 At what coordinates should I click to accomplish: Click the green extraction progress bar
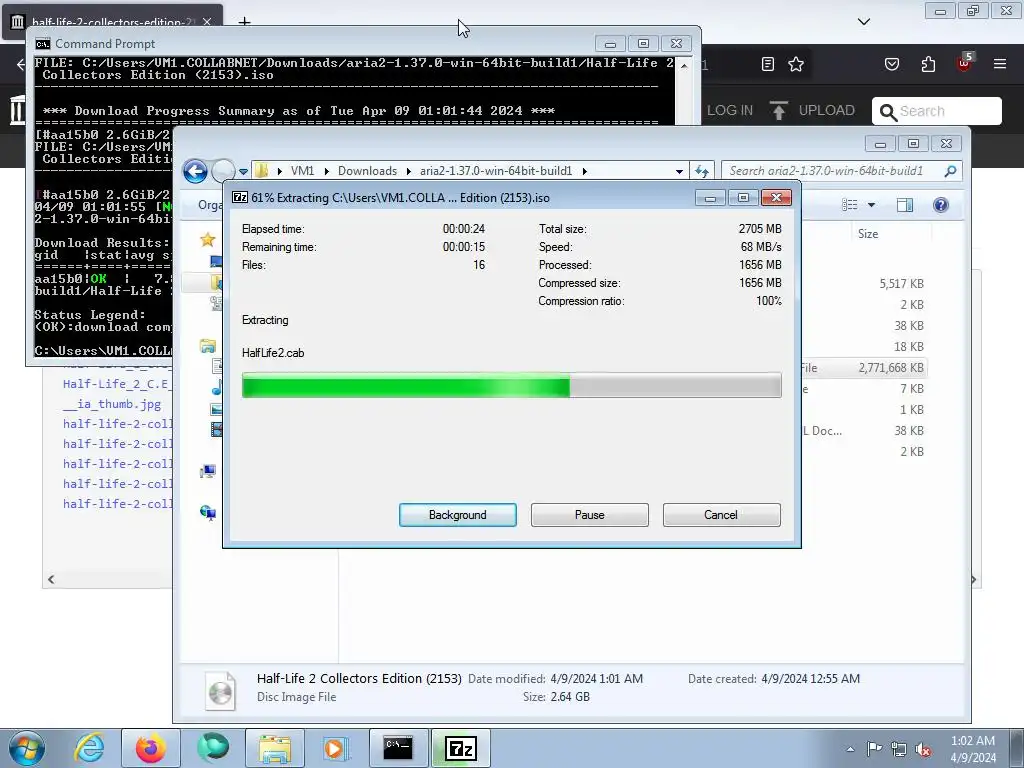click(511, 385)
